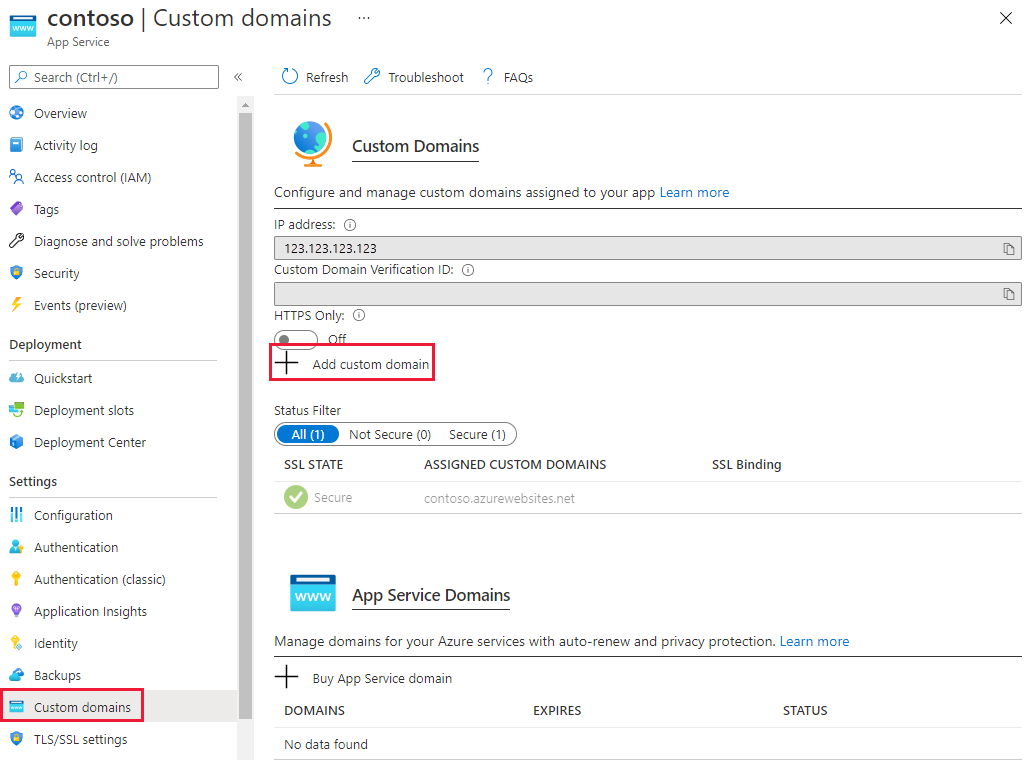This screenshot has height=760, width=1032.
Task: Click the sidebar vertical scrollbar
Action: point(245,400)
